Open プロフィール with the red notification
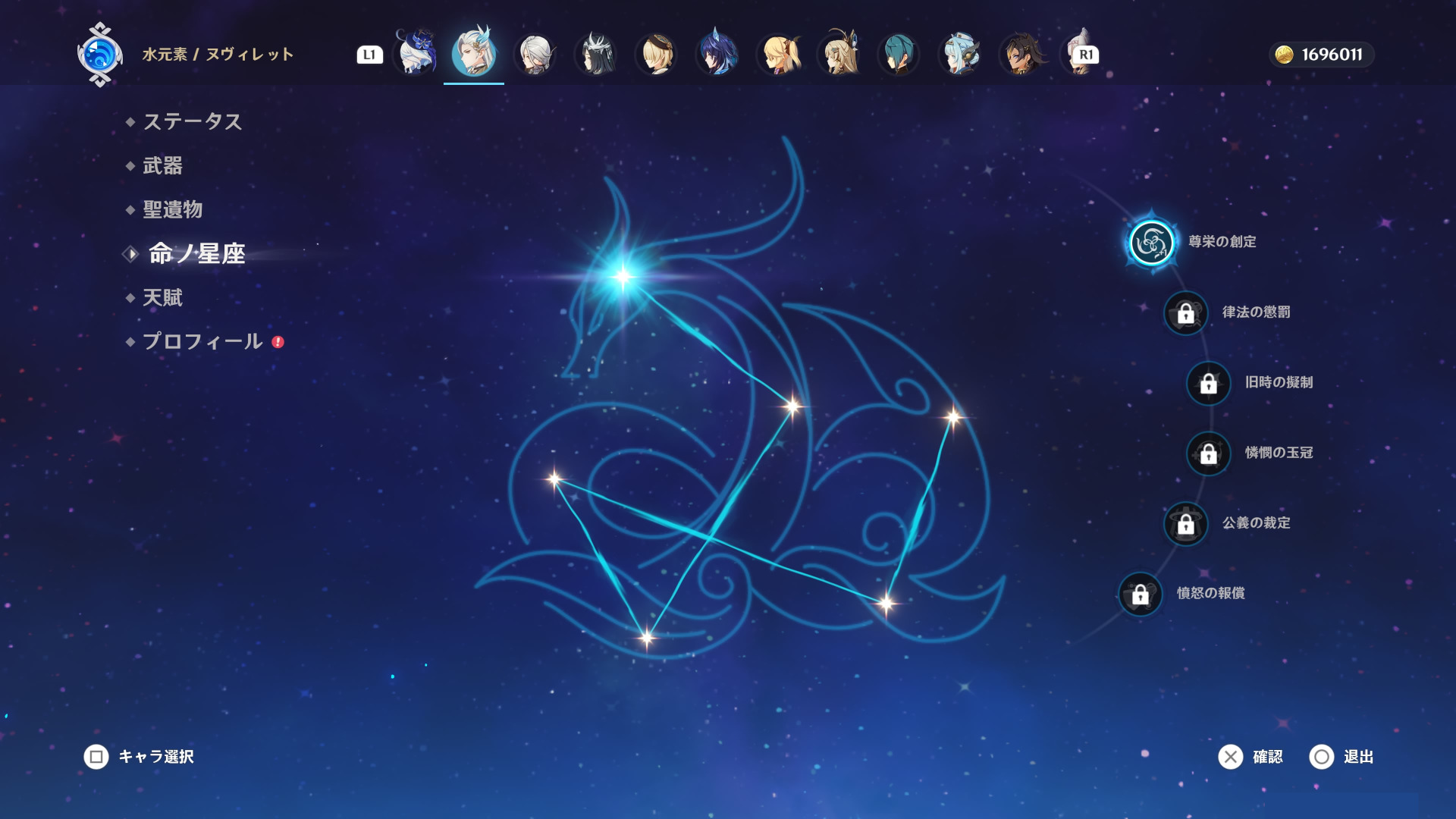Image resolution: width=1456 pixels, height=819 pixels. click(202, 341)
